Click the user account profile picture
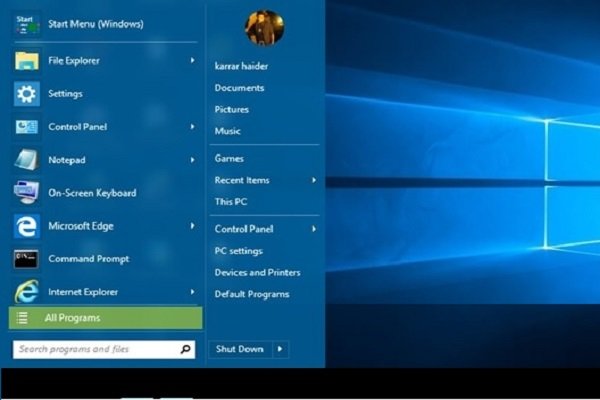Image resolution: width=600 pixels, height=400 pixels. point(264,28)
